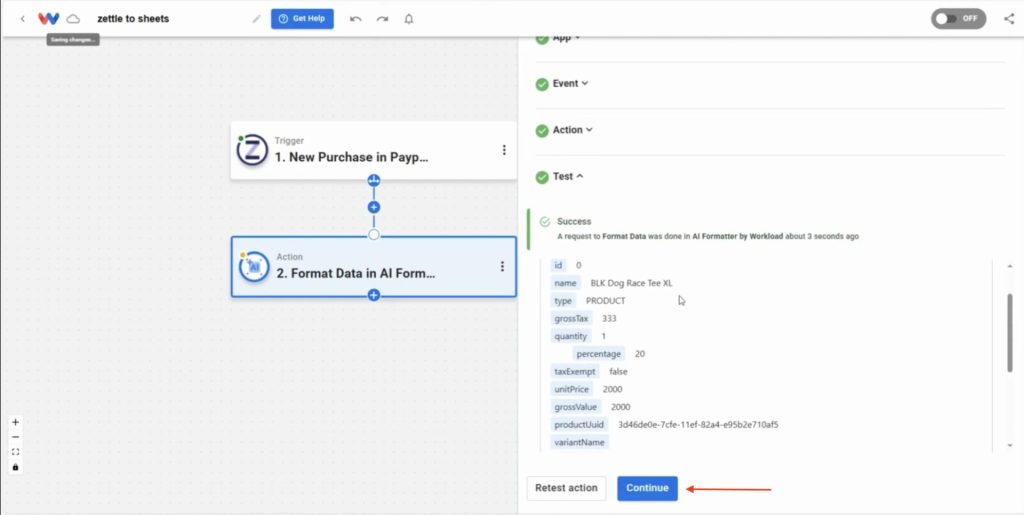
Task: Click the 'type' field label
Action: point(563,301)
